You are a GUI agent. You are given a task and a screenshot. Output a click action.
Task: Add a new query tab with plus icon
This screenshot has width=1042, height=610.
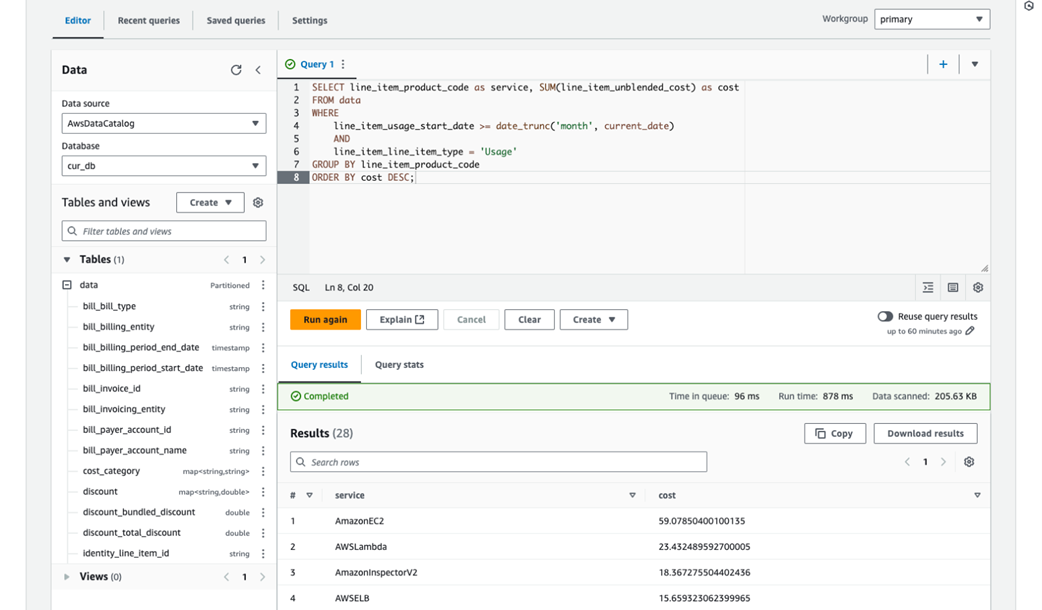pyautogui.click(x=943, y=64)
